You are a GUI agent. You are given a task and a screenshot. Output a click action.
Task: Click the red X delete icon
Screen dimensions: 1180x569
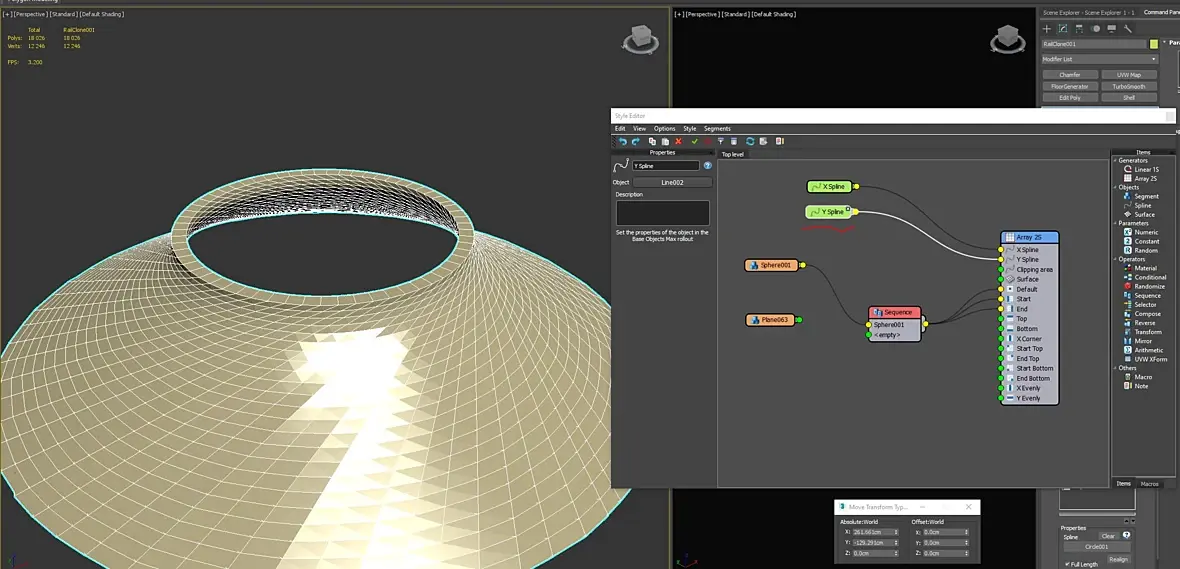[678, 141]
